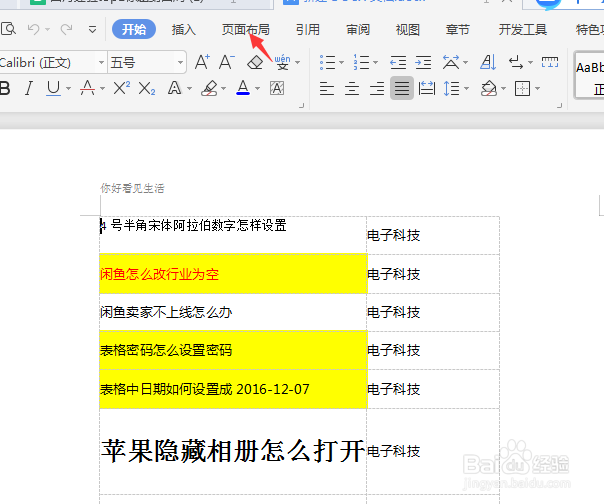The image size is (604, 504).
Task: Open the 页面布局 tab
Action: [245, 29]
